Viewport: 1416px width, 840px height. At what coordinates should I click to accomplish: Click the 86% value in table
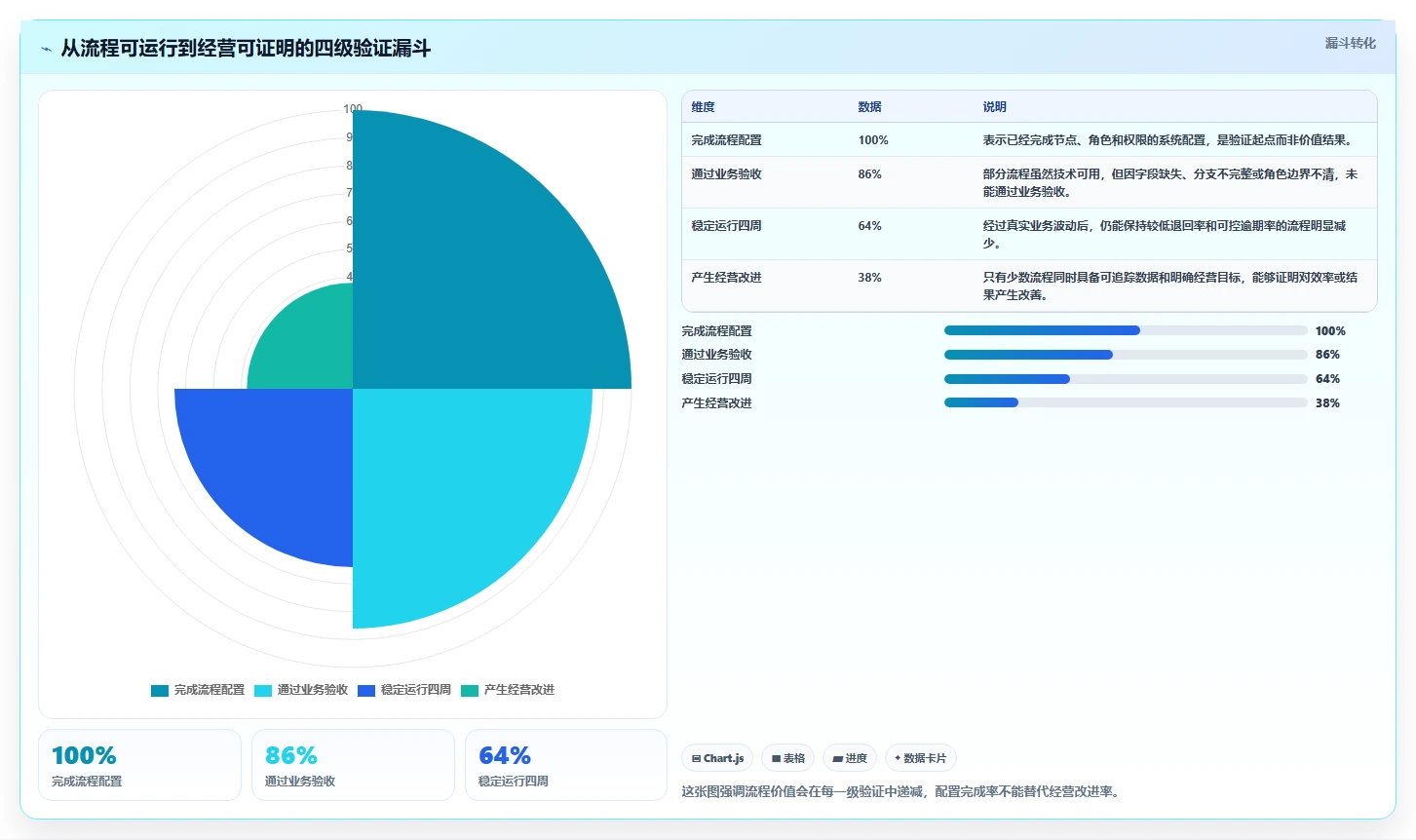pos(869,174)
